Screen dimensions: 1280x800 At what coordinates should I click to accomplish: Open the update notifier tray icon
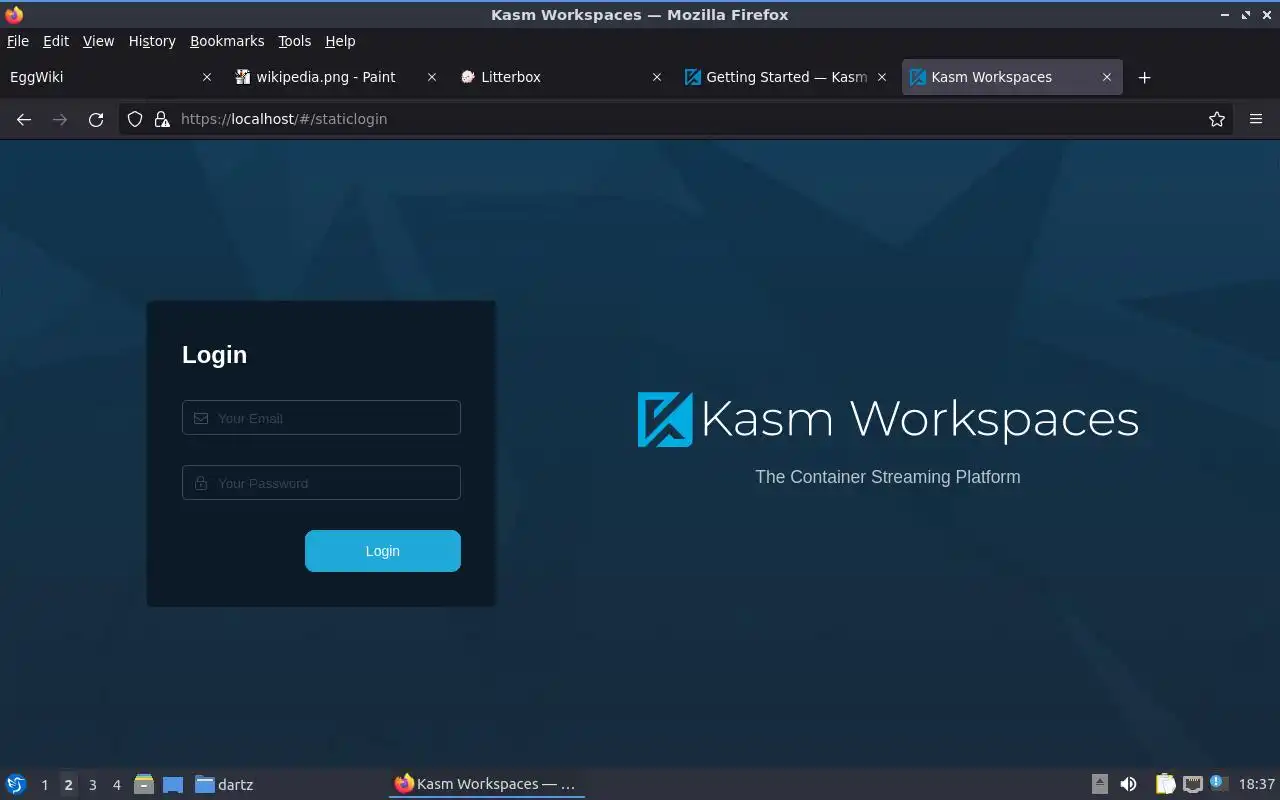tap(1218, 783)
